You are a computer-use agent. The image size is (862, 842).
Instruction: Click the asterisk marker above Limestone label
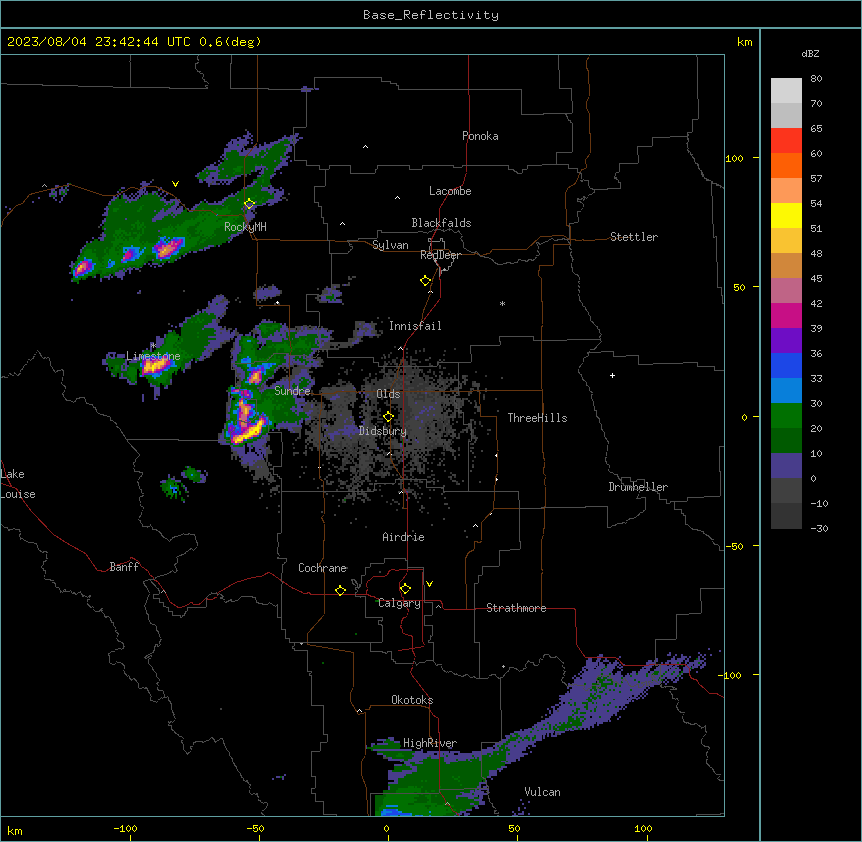pyautogui.click(x=153, y=346)
